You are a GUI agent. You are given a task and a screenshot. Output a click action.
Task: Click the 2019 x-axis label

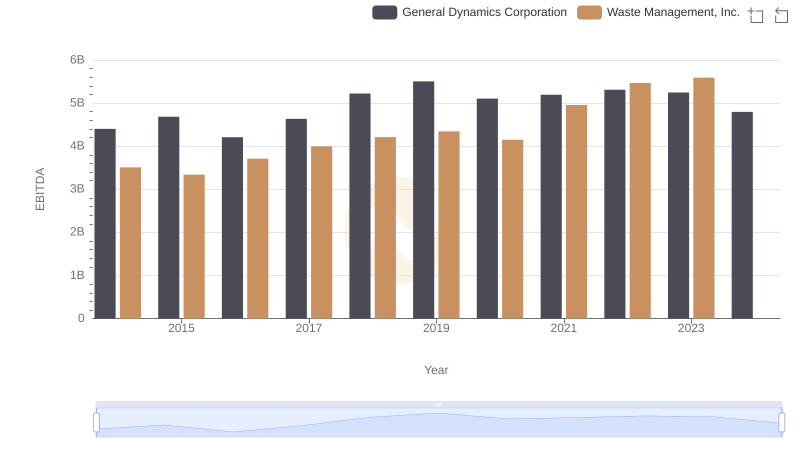click(x=436, y=328)
